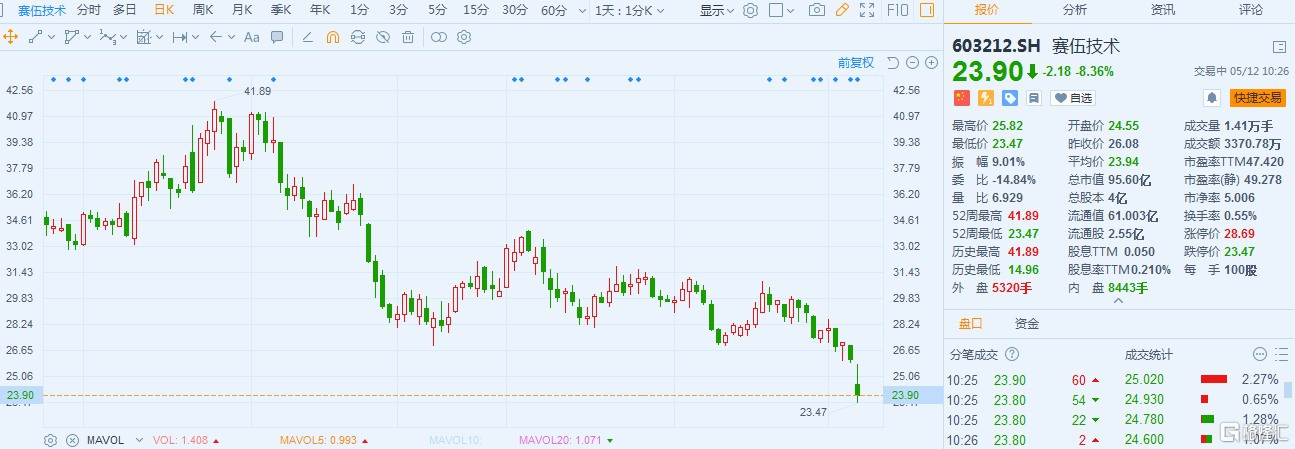This screenshot has width=1295, height=449.
Task: Open the 资讯 news tab
Action: pyautogui.click(x=1163, y=10)
